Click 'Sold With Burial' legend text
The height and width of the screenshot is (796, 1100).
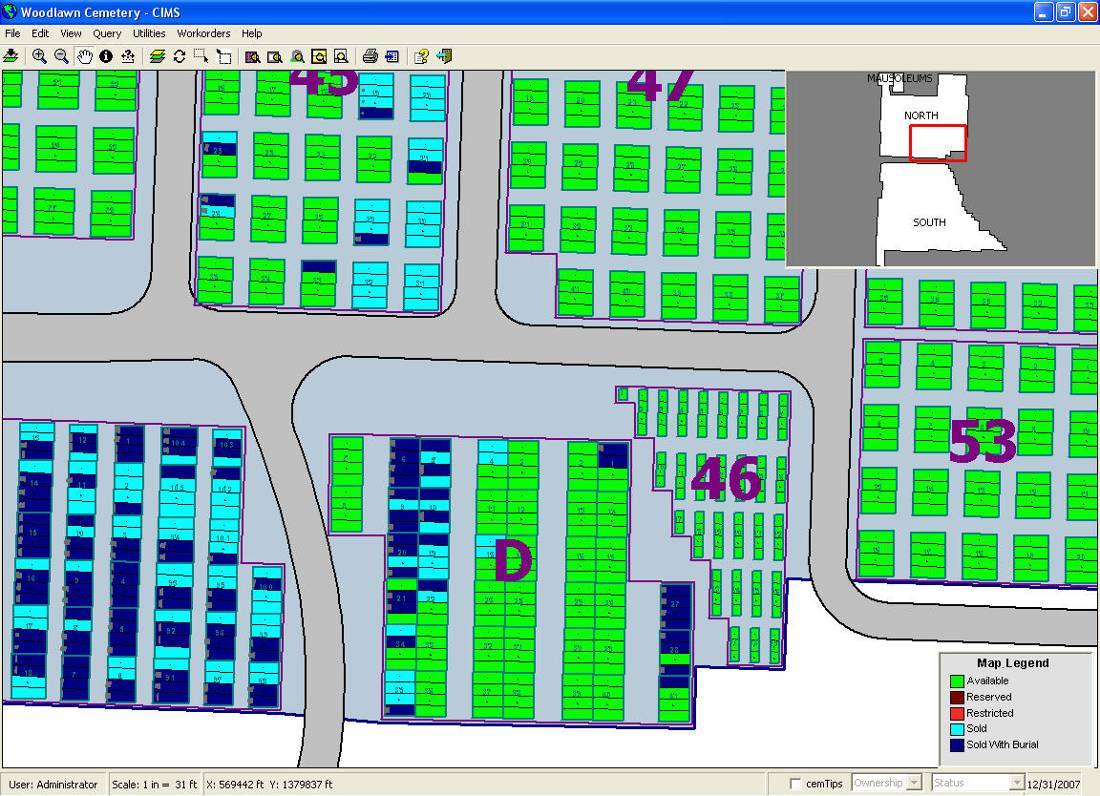(x=1002, y=745)
